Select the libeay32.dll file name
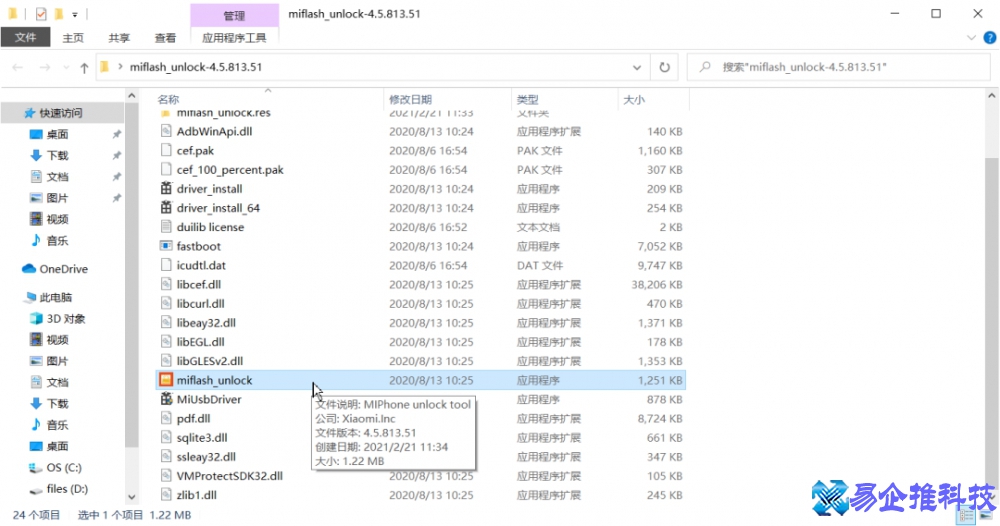The image size is (1000, 526). click(206, 323)
